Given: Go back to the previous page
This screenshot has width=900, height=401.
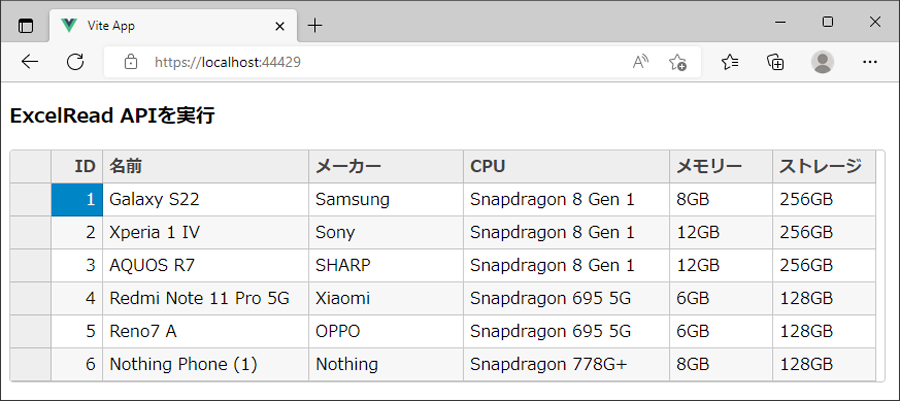Looking at the screenshot, I should coord(29,62).
